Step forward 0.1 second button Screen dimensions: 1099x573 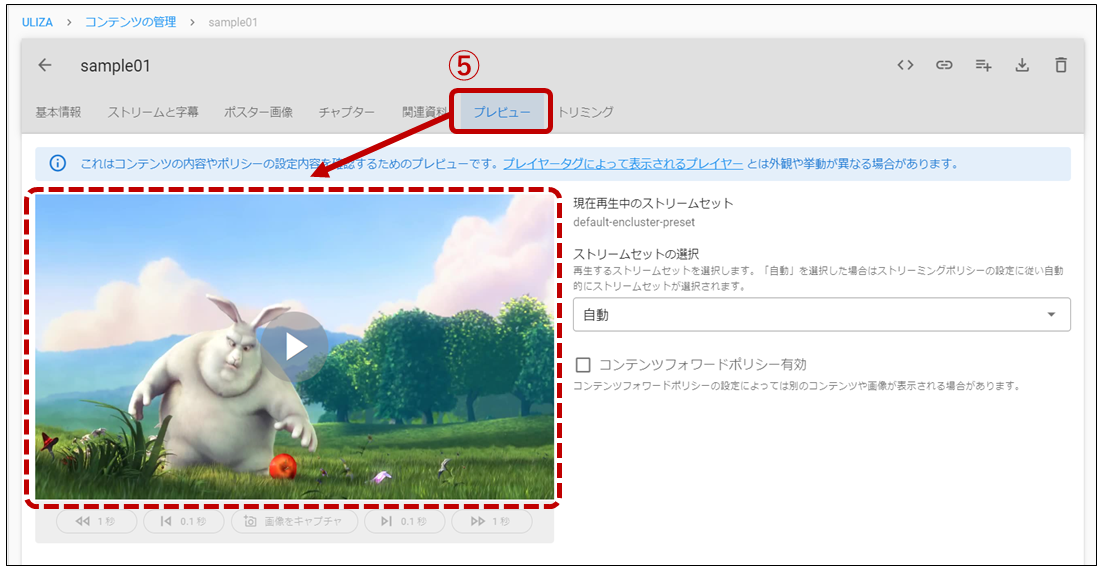click(x=404, y=521)
